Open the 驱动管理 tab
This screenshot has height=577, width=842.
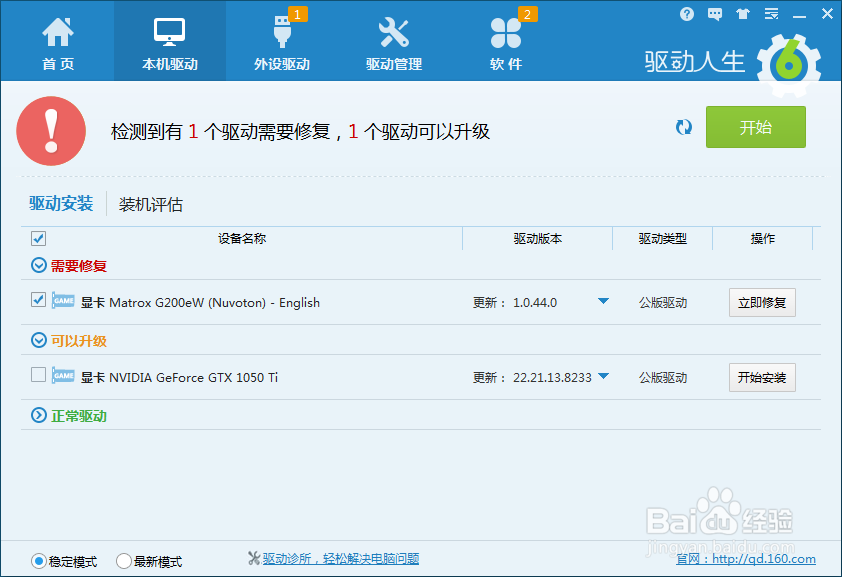point(394,43)
